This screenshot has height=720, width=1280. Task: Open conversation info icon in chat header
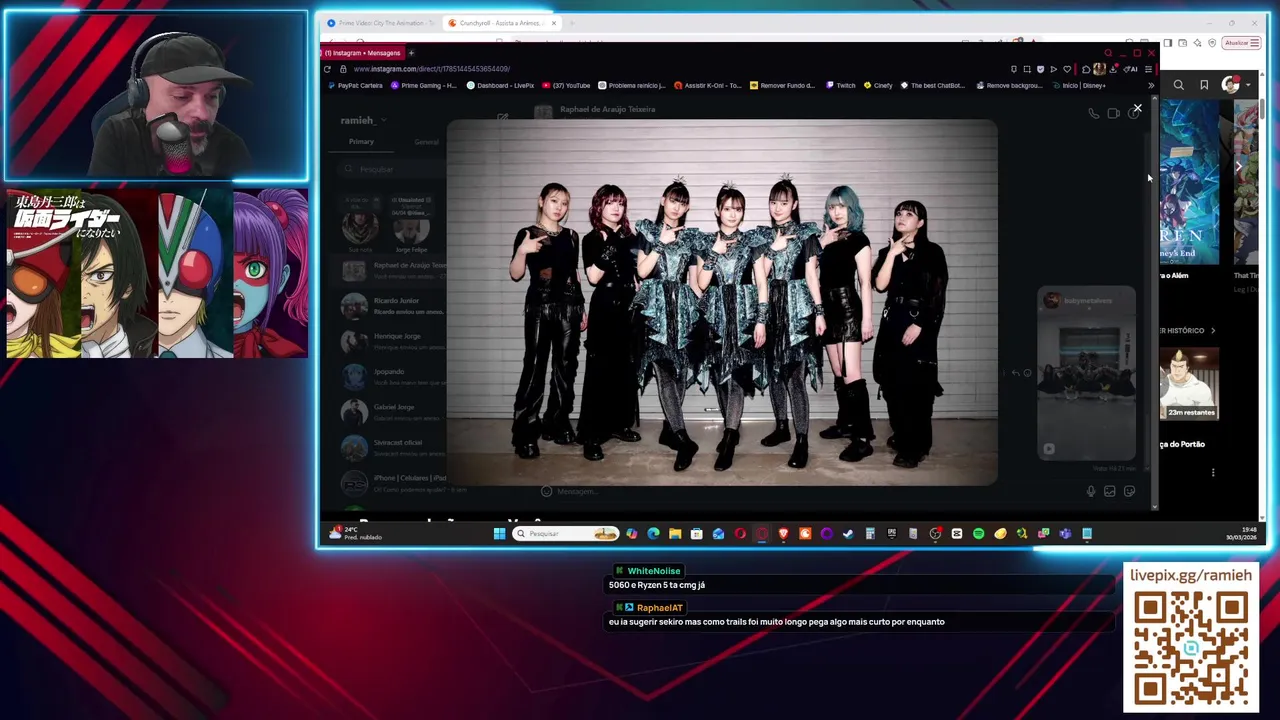click(1133, 114)
